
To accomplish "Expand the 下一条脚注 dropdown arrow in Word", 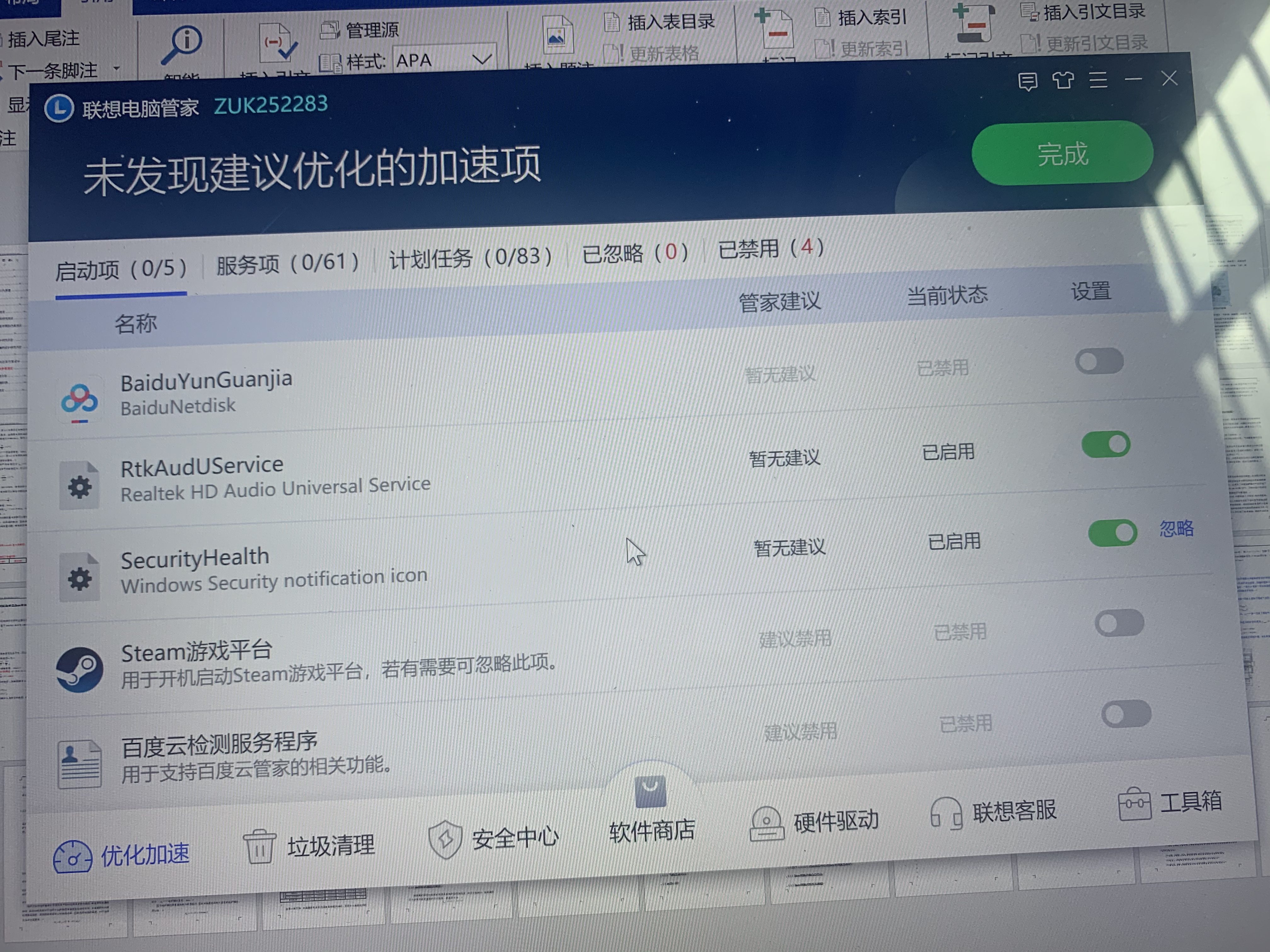I will click(117, 68).
